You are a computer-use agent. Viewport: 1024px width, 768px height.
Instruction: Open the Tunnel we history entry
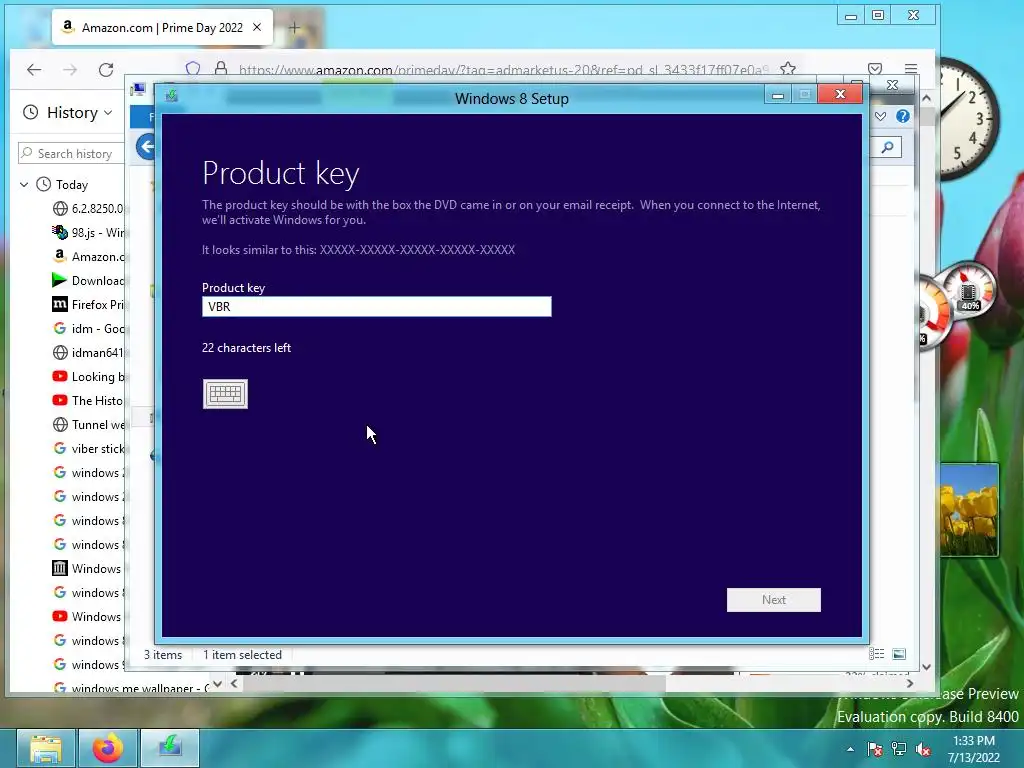point(88,424)
